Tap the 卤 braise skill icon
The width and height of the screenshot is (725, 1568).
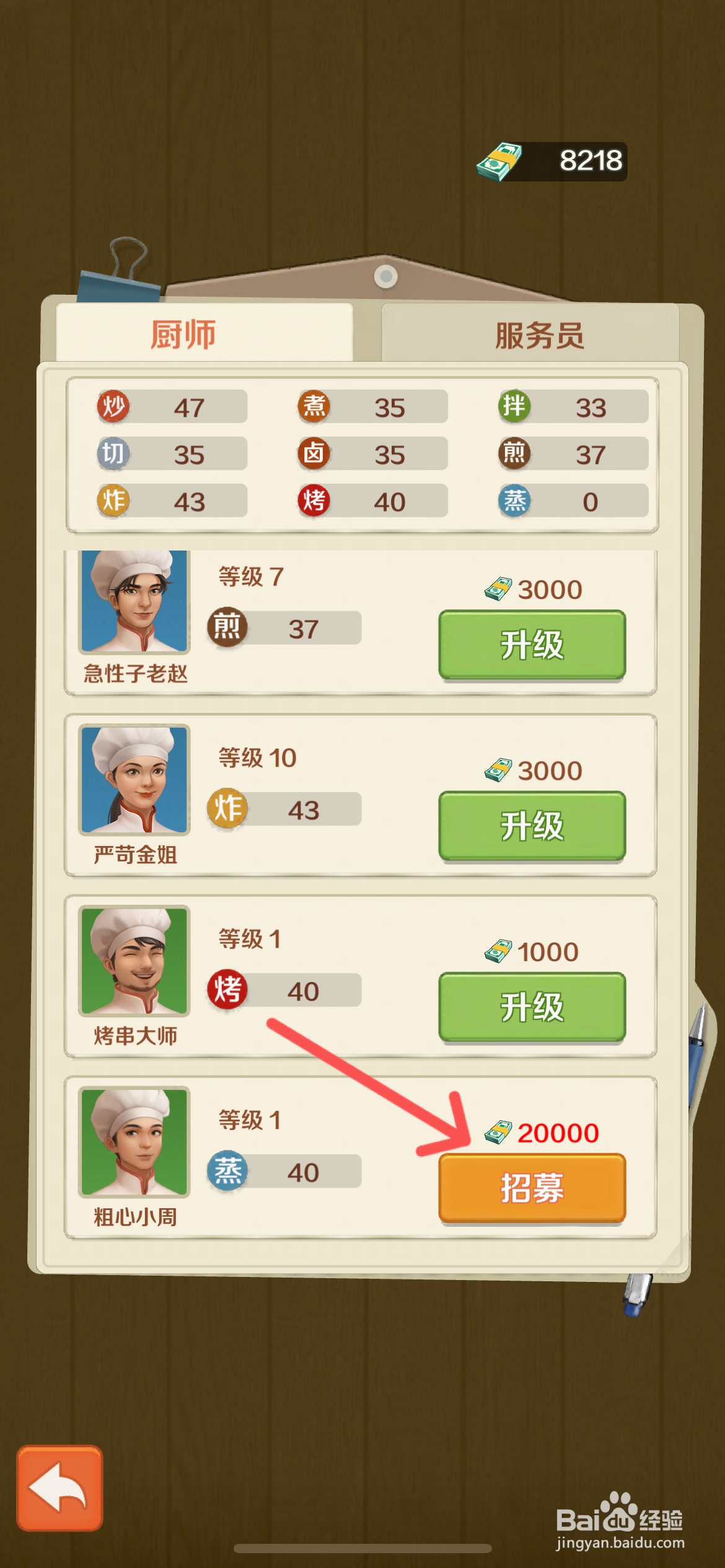314,454
